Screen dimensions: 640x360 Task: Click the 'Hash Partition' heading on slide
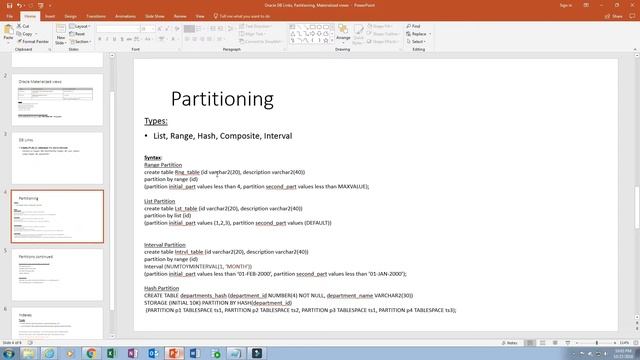[x=161, y=288]
